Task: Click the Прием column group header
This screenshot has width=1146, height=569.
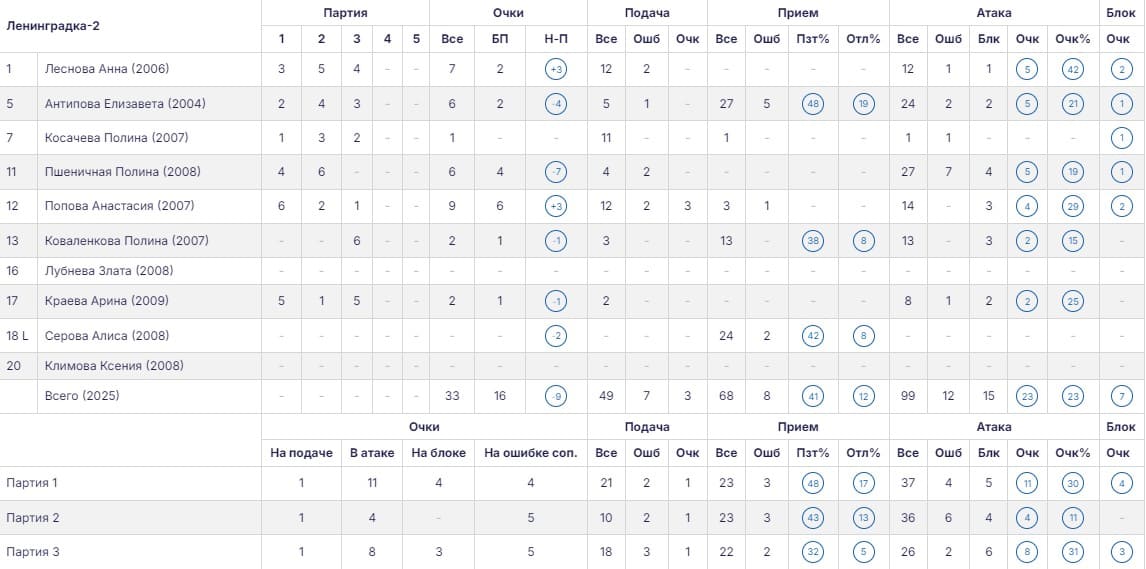Action: click(798, 13)
